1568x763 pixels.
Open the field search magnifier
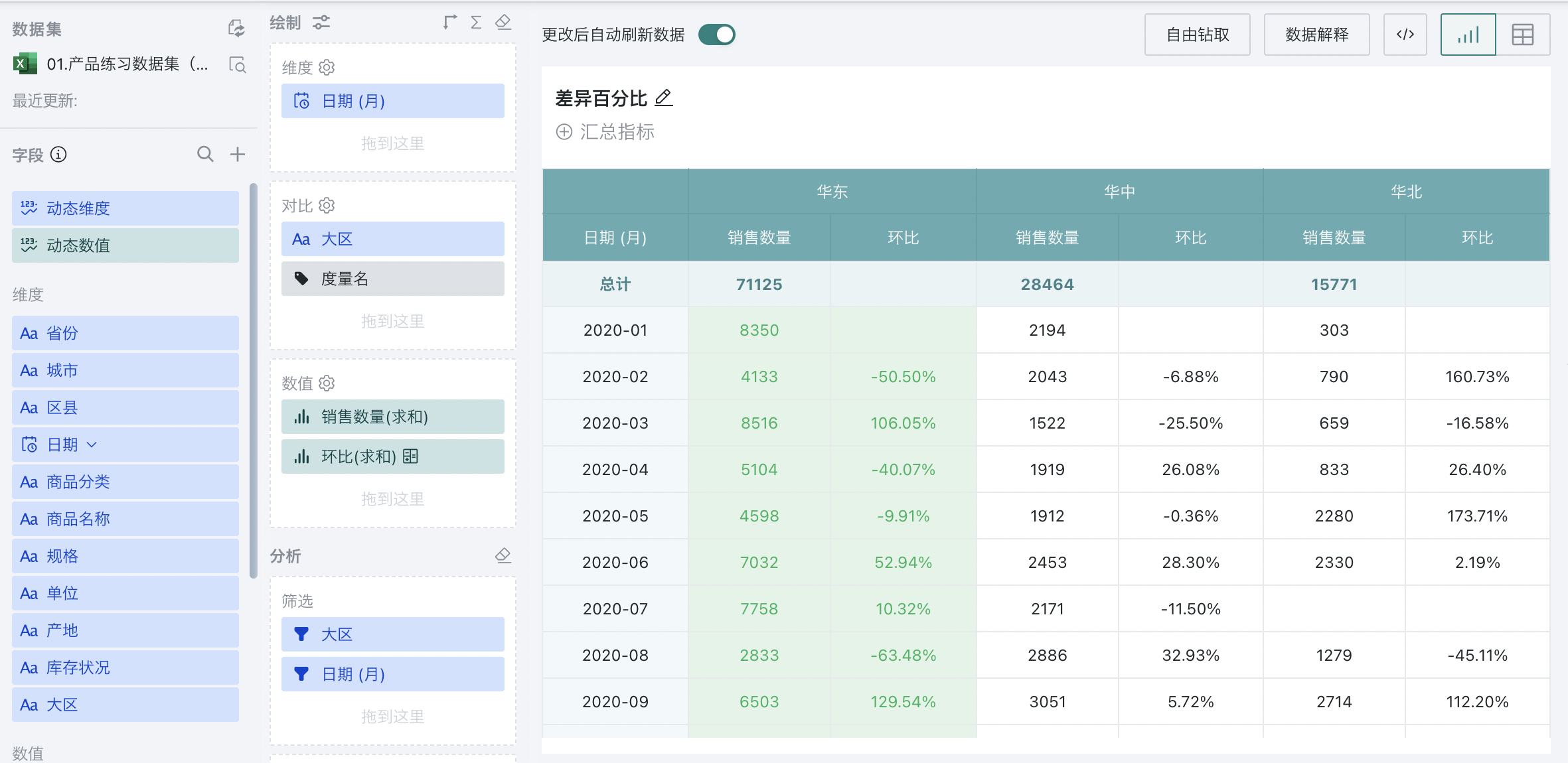tap(205, 155)
